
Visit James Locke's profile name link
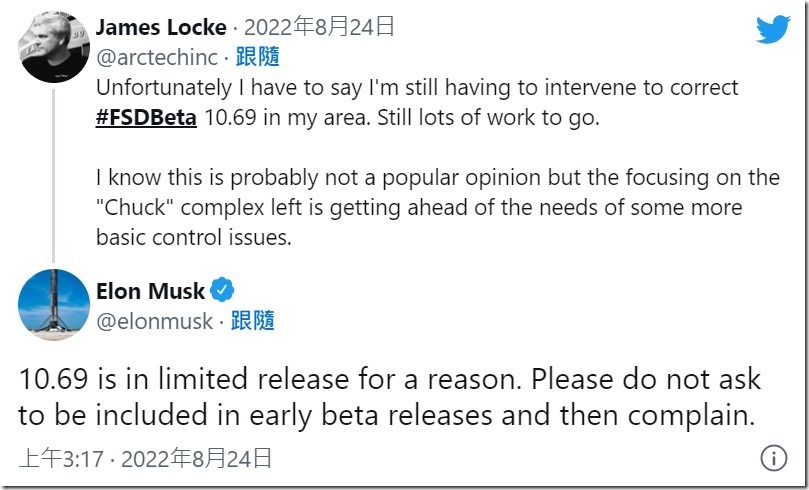point(158,29)
